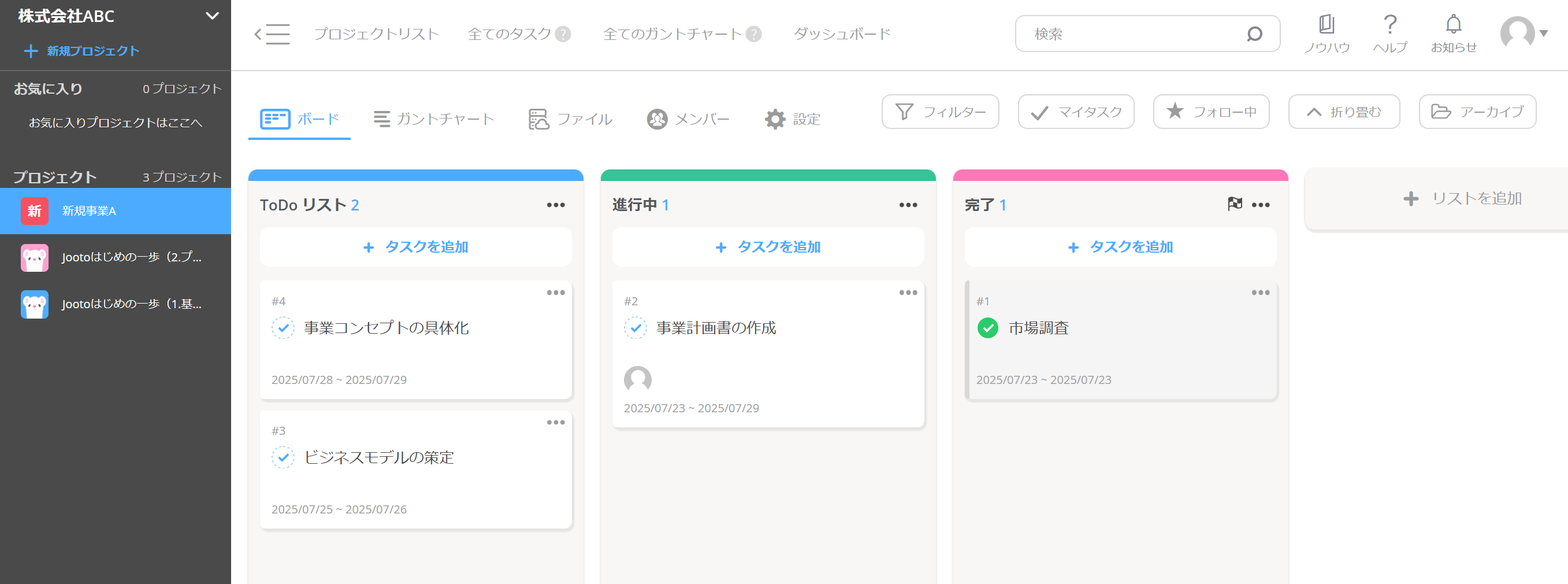Open the three-dot menu on ToDo リスト

556,205
